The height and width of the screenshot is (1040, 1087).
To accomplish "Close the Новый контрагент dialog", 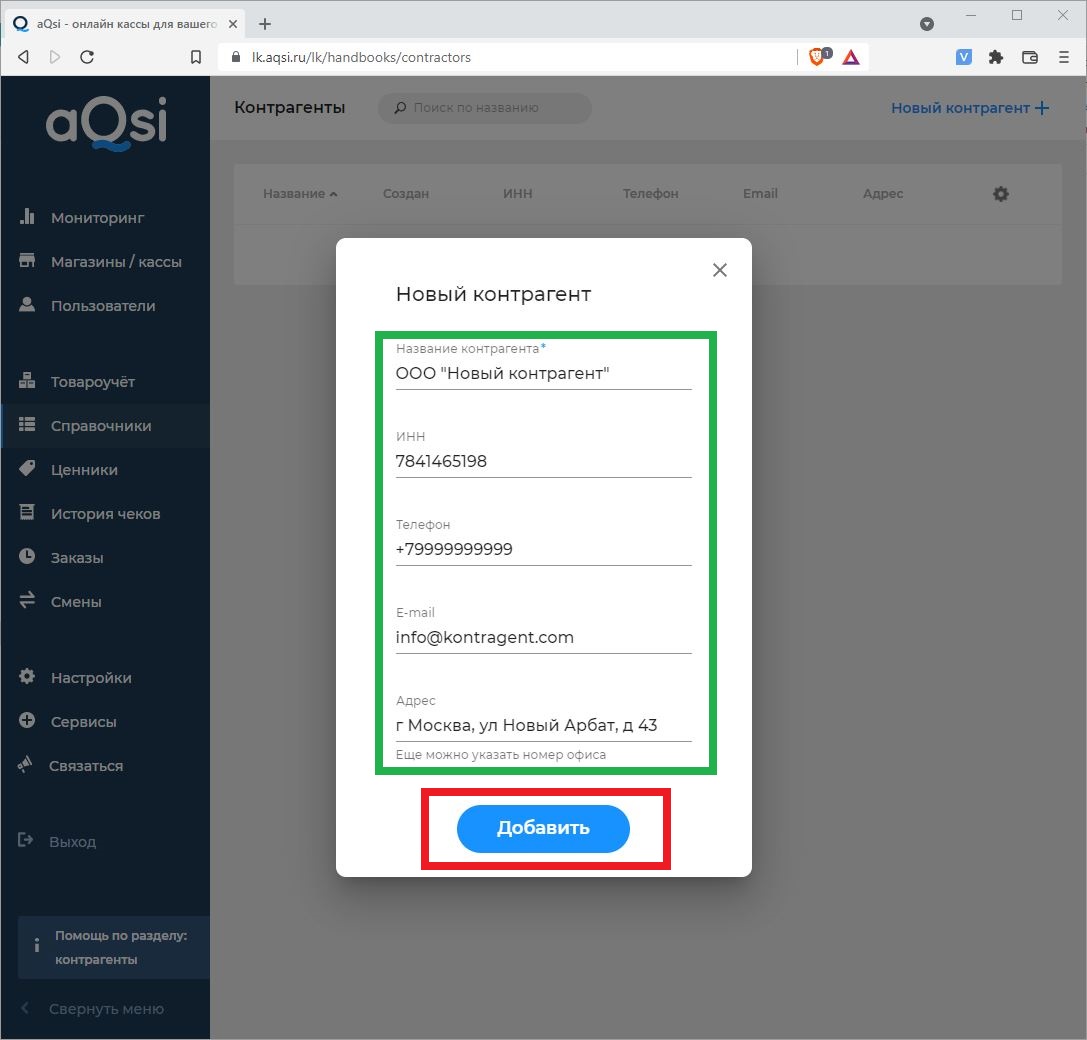I will click(719, 270).
